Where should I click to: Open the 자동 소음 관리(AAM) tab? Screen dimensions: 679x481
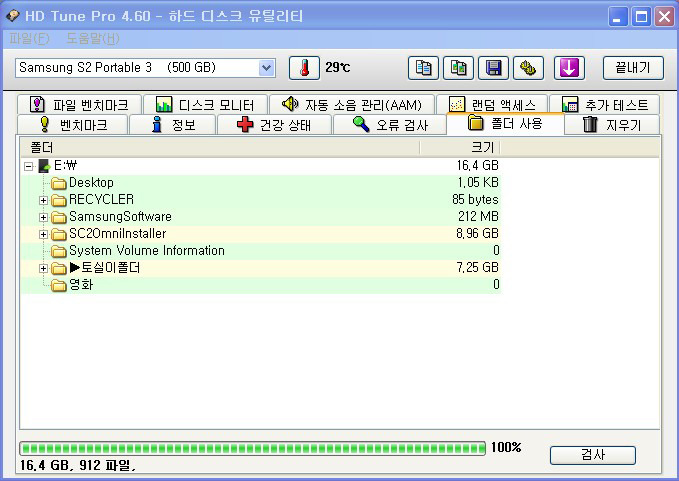[x=352, y=104]
